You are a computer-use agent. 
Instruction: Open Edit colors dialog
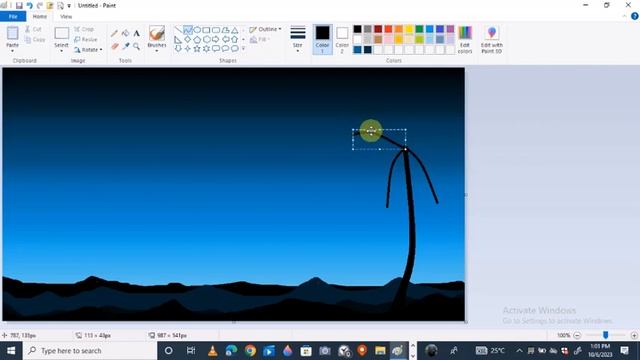[x=465, y=40]
